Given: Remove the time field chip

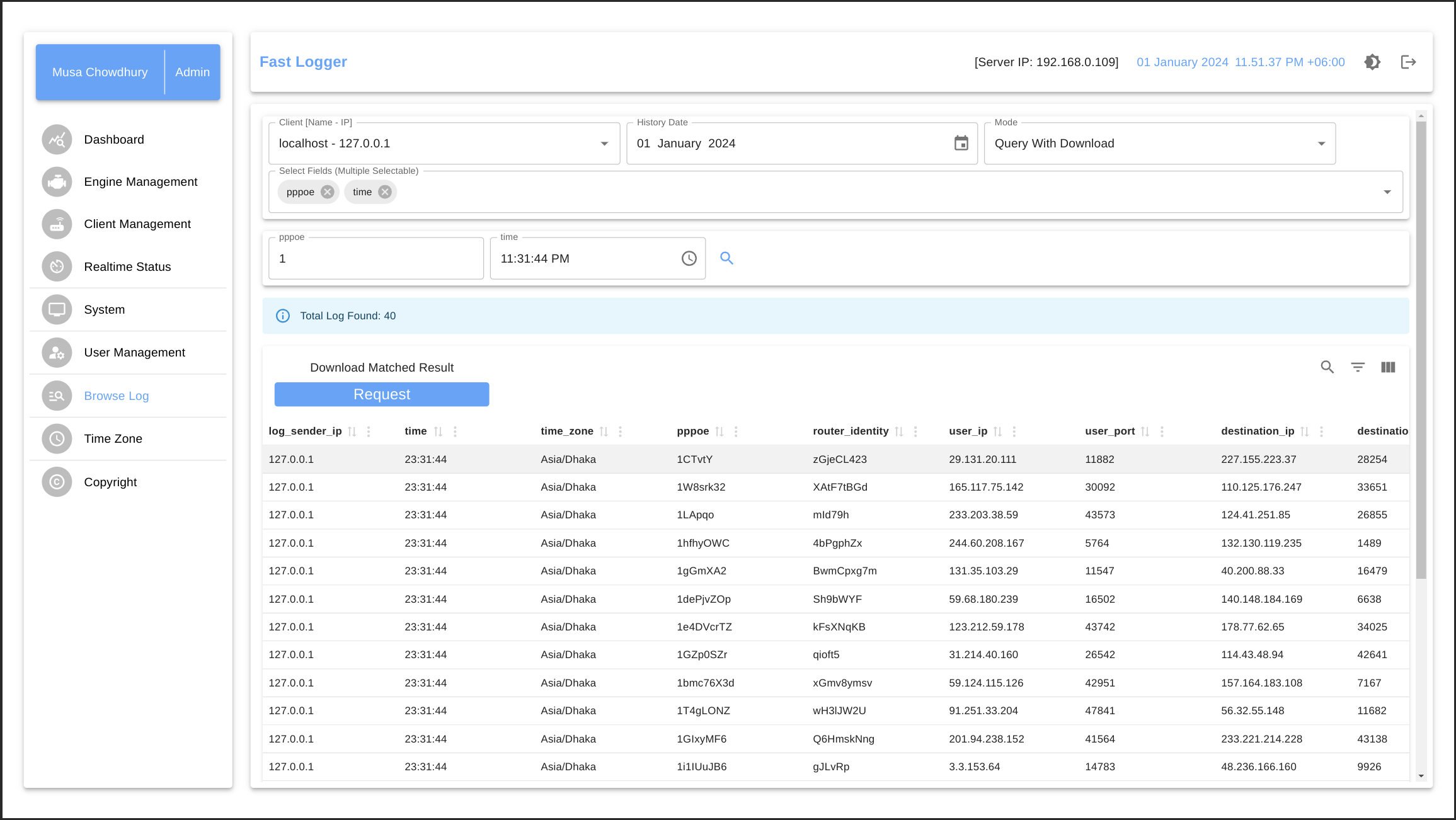Looking at the screenshot, I should [385, 192].
